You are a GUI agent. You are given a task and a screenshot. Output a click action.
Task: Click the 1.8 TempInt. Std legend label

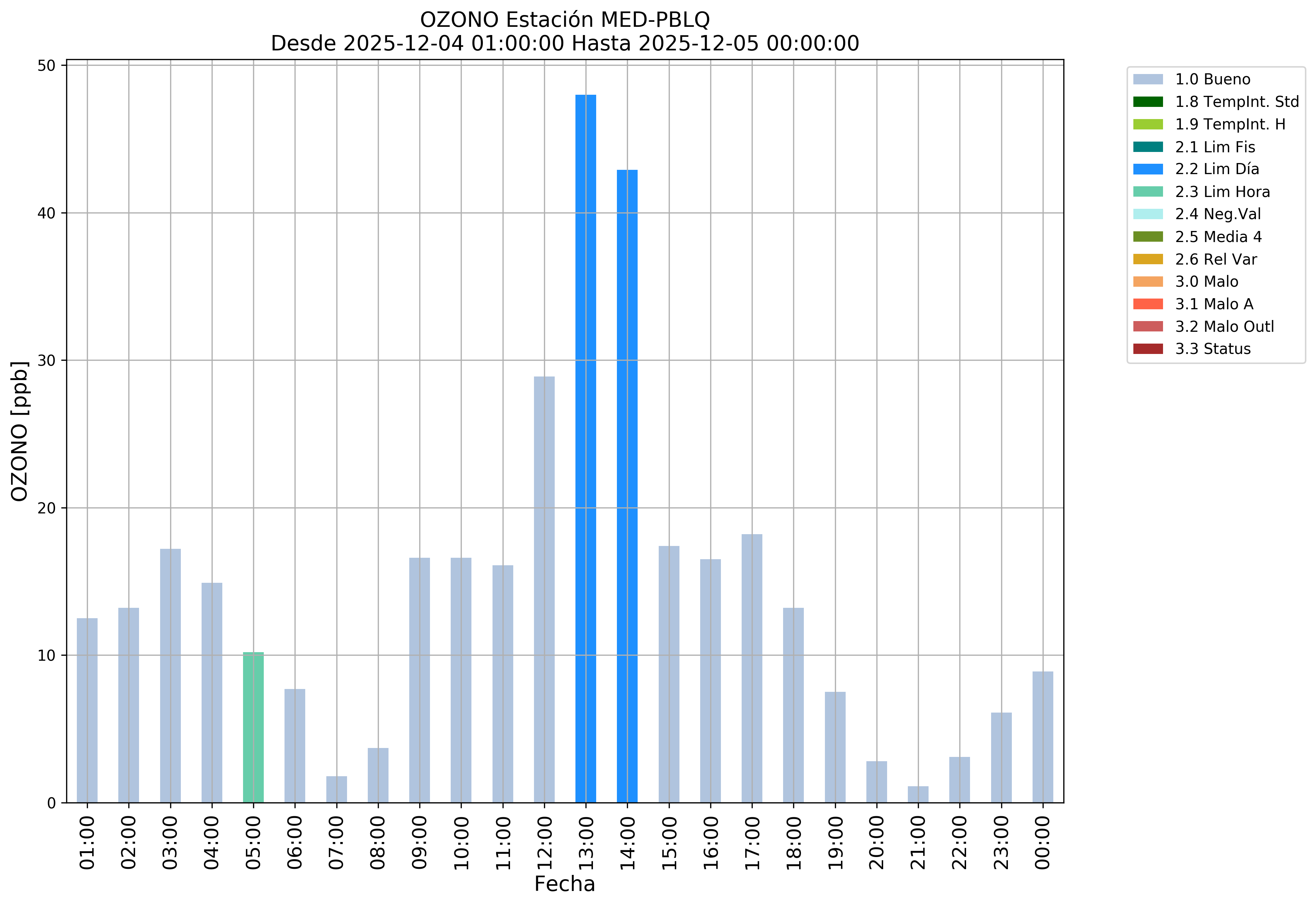1237,102
